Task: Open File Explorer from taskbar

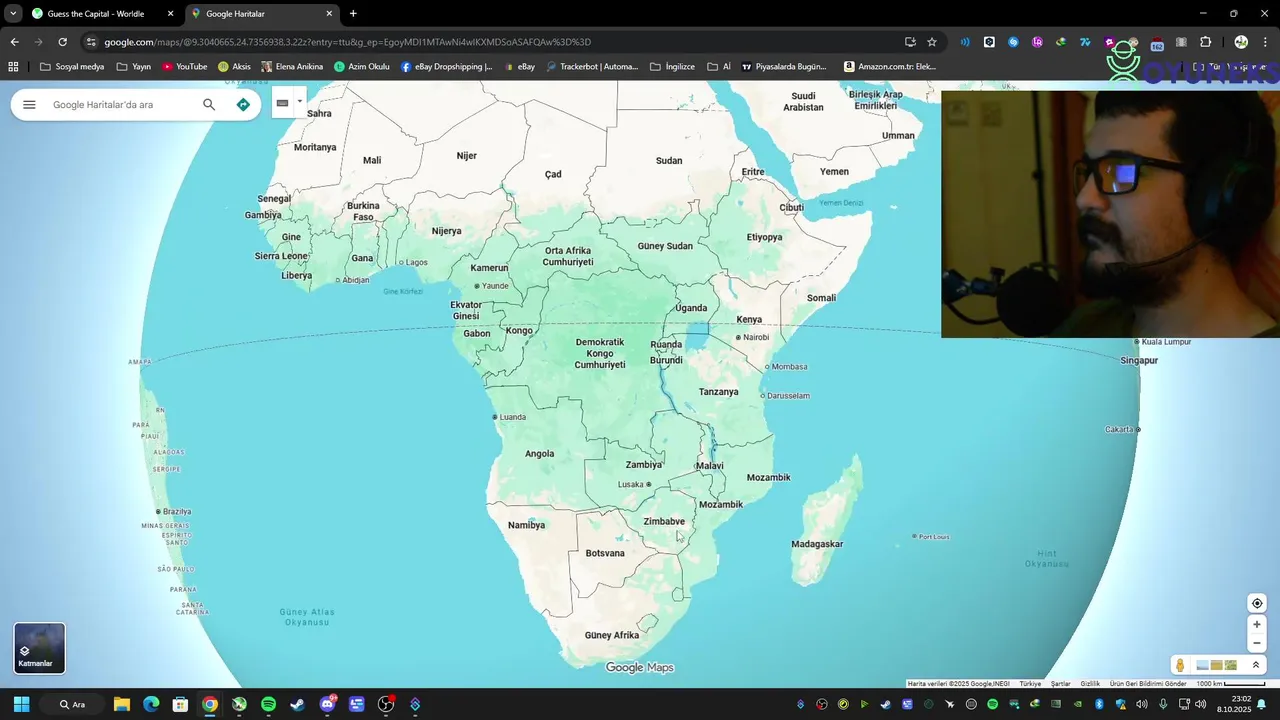Action: [122, 704]
